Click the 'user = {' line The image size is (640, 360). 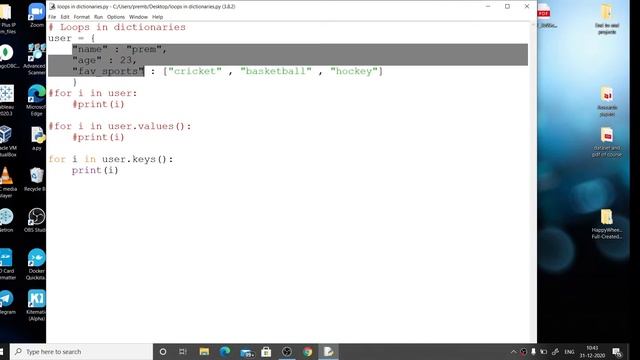tap(71, 38)
